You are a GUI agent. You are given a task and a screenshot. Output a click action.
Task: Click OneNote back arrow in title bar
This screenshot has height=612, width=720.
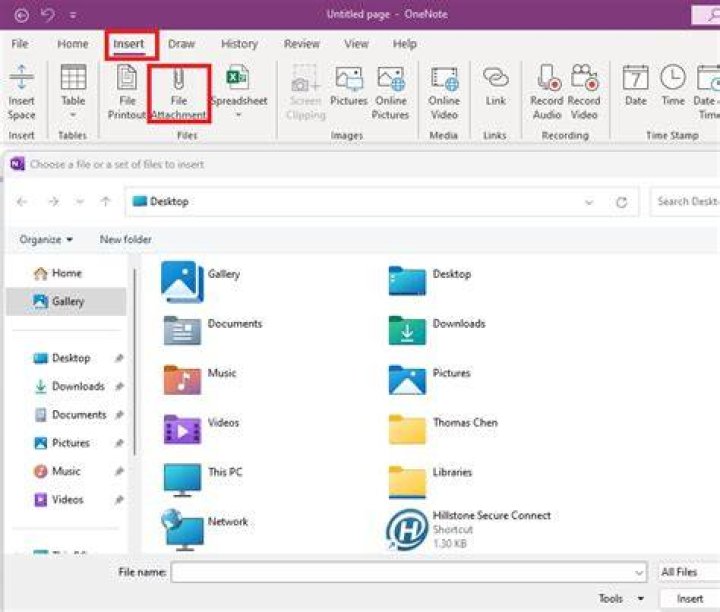pyautogui.click(x=22, y=15)
